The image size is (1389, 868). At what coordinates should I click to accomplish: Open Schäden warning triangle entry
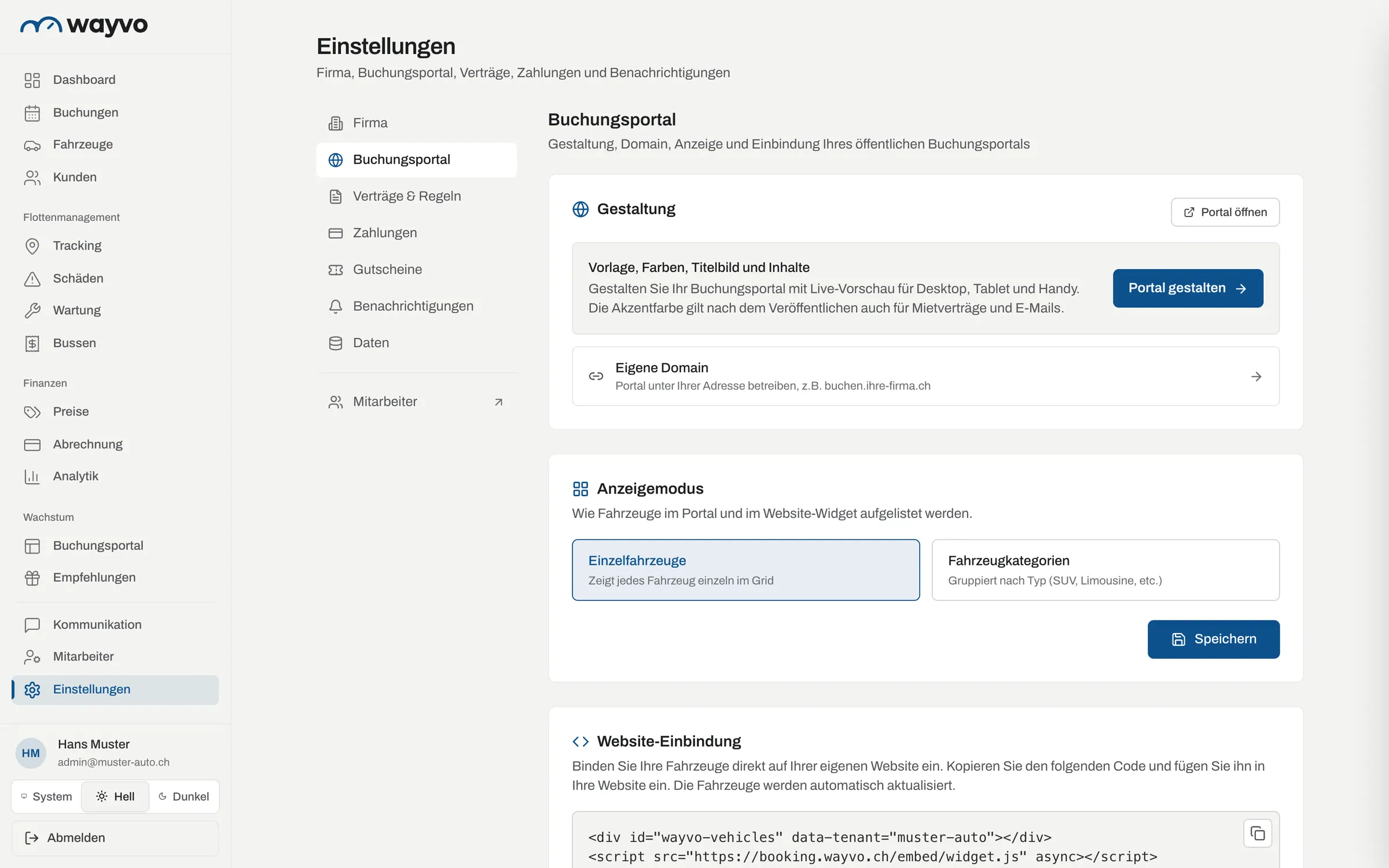point(115,278)
